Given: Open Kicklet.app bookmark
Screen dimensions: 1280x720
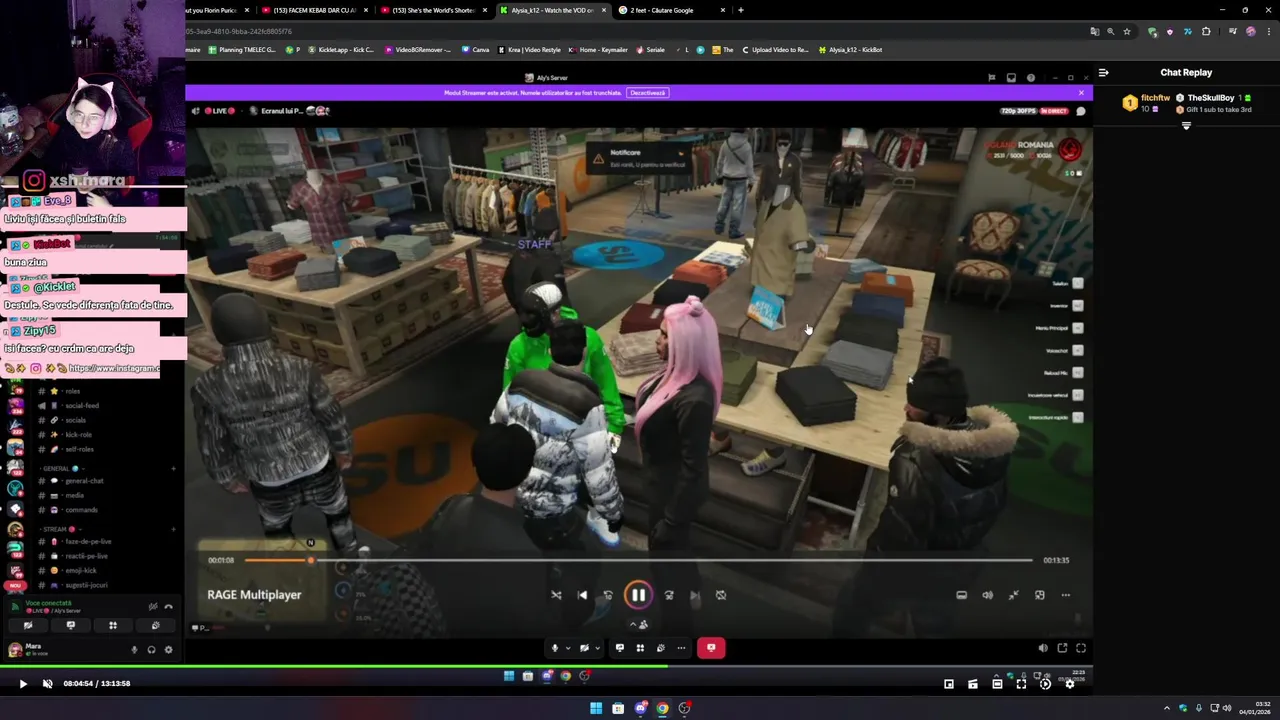Looking at the screenshot, I should tap(341, 49).
